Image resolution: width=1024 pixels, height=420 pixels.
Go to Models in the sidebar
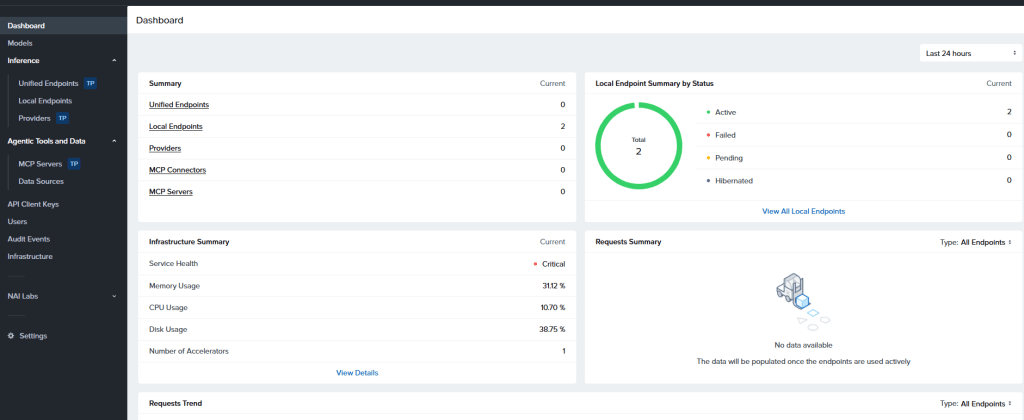[20, 43]
